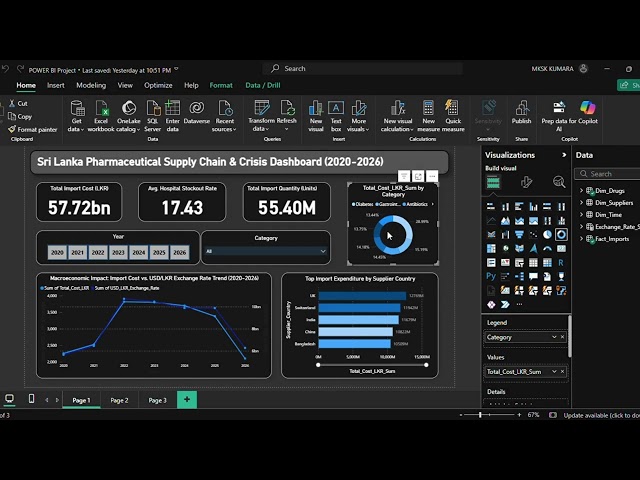Expand the Dim_Suppliers table
The width and height of the screenshot is (640, 480).
click(x=581, y=202)
